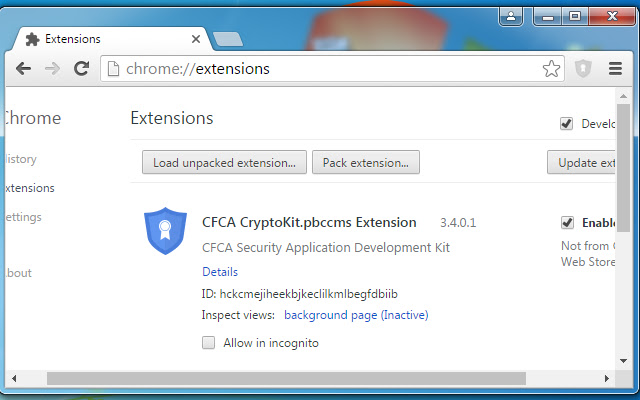Open a new tab with the tab button
The width and height of the screenshot is (640, 400).
(x=228, y=39)
